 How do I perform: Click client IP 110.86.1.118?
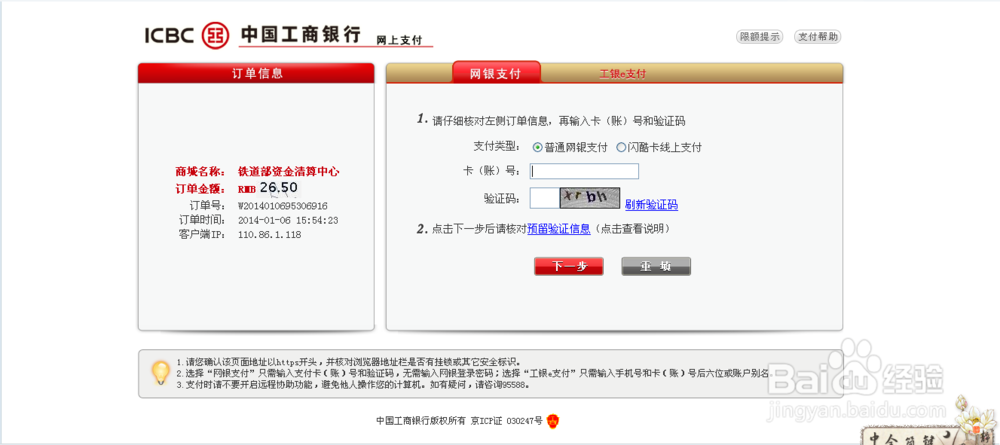[269, 235]
